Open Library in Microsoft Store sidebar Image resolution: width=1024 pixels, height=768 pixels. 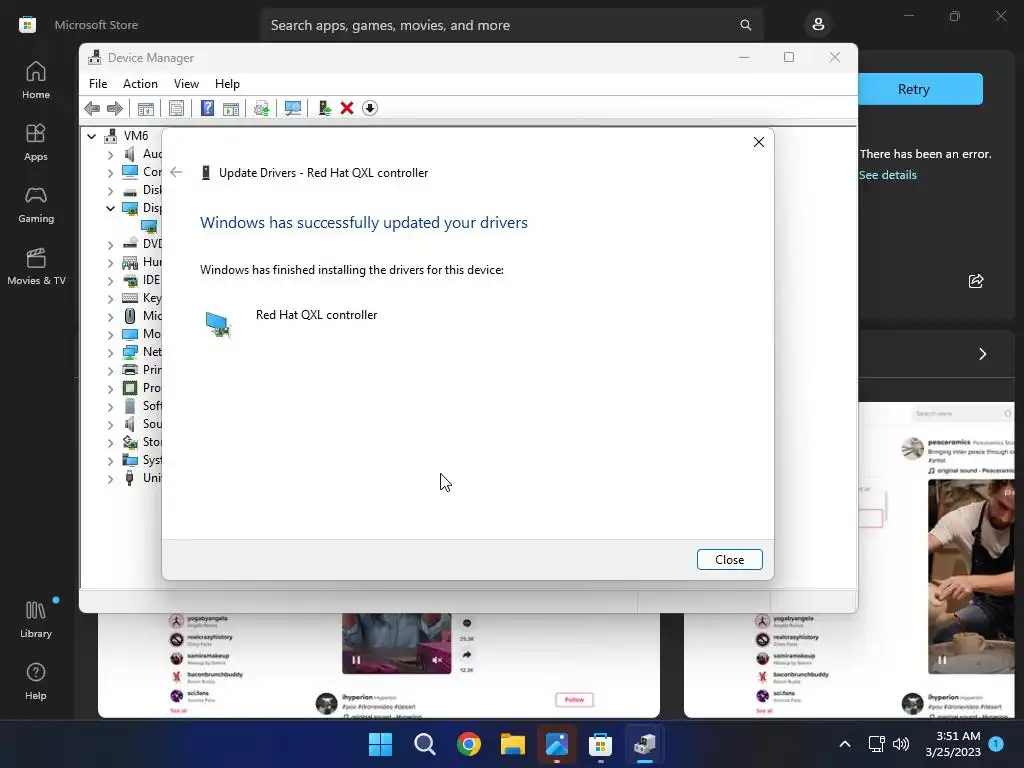point(36,619)
